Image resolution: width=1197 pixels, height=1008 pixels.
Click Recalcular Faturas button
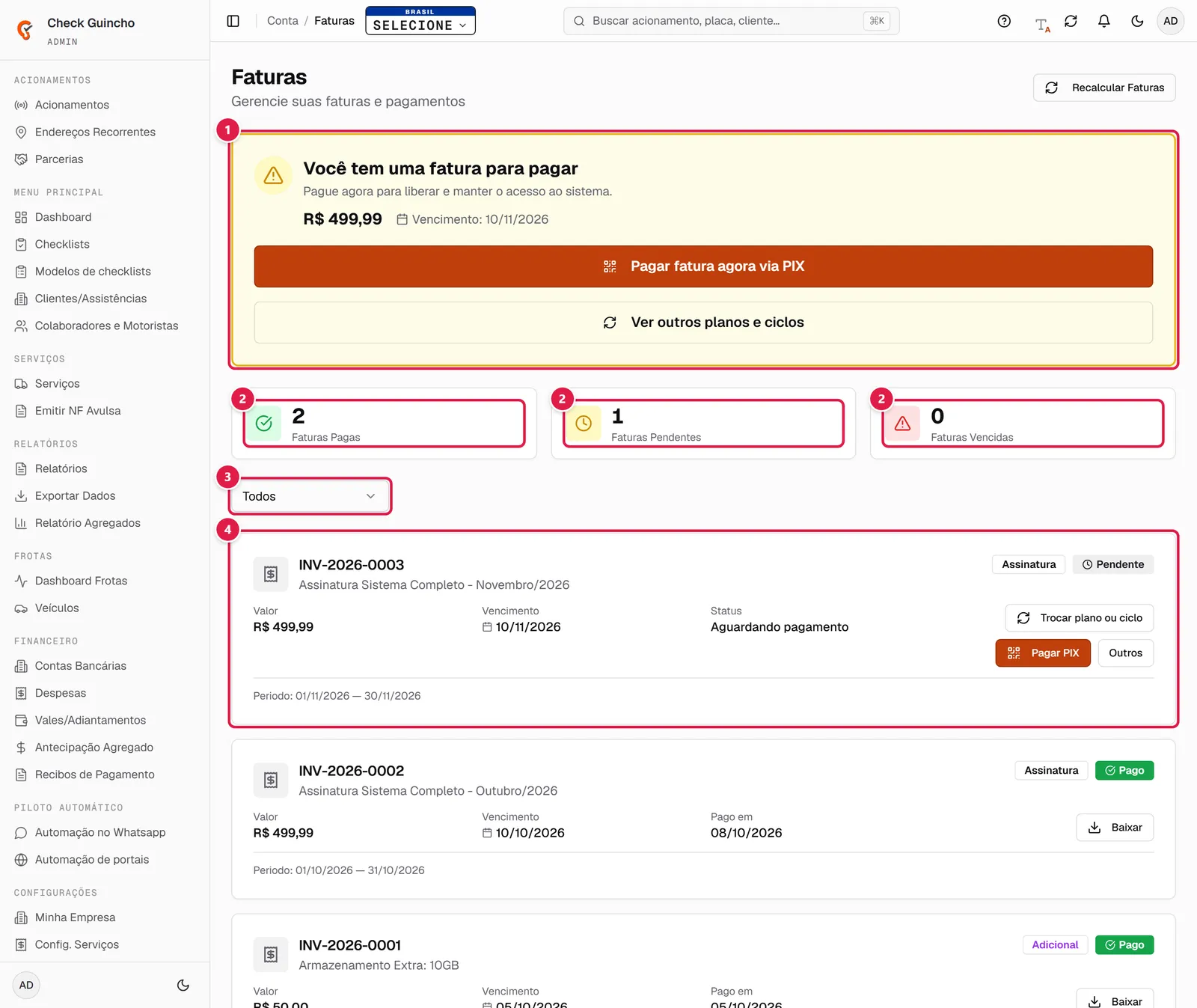pos(1104,88)
